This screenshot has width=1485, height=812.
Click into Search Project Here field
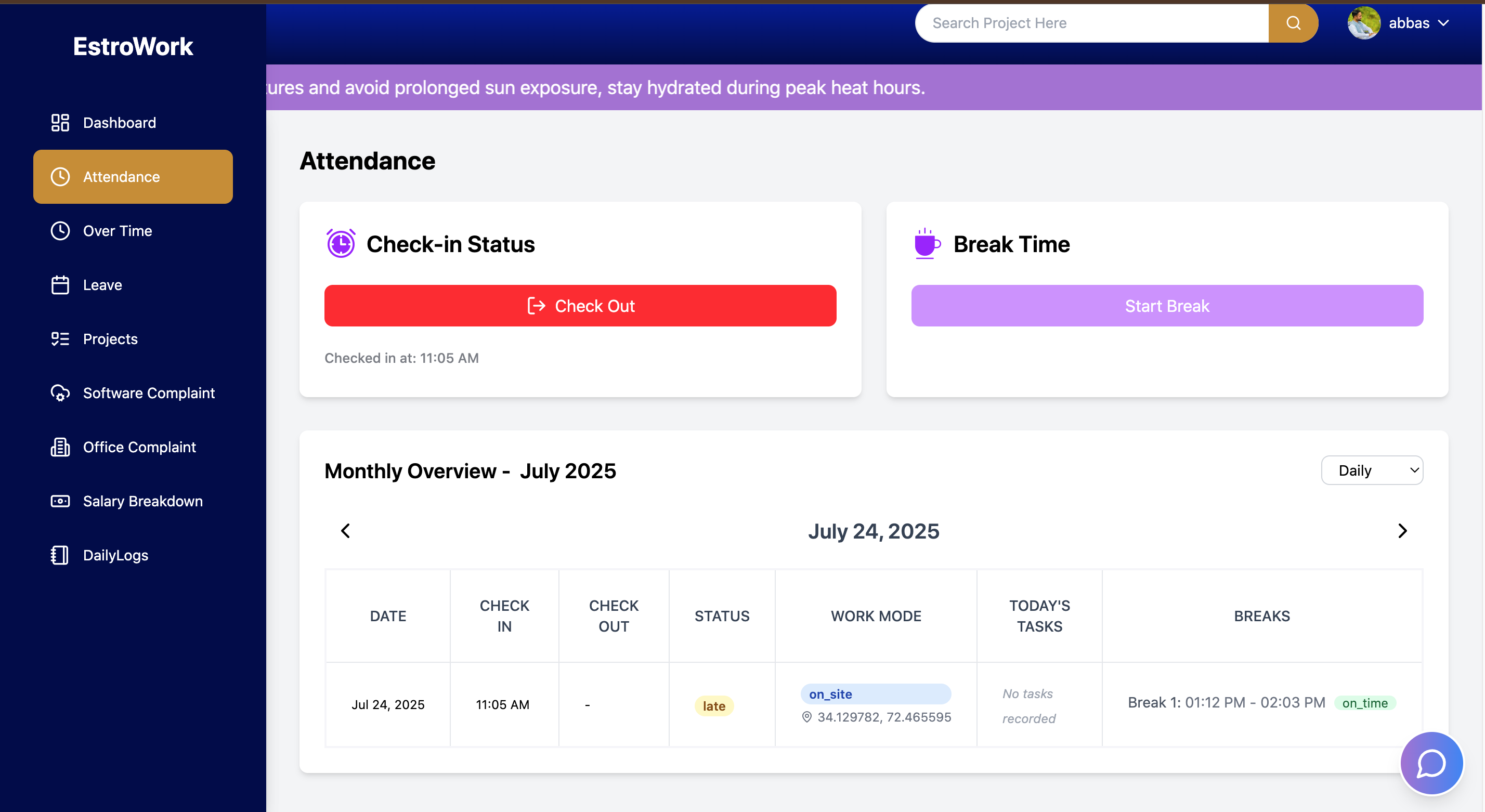(1091, 23)
